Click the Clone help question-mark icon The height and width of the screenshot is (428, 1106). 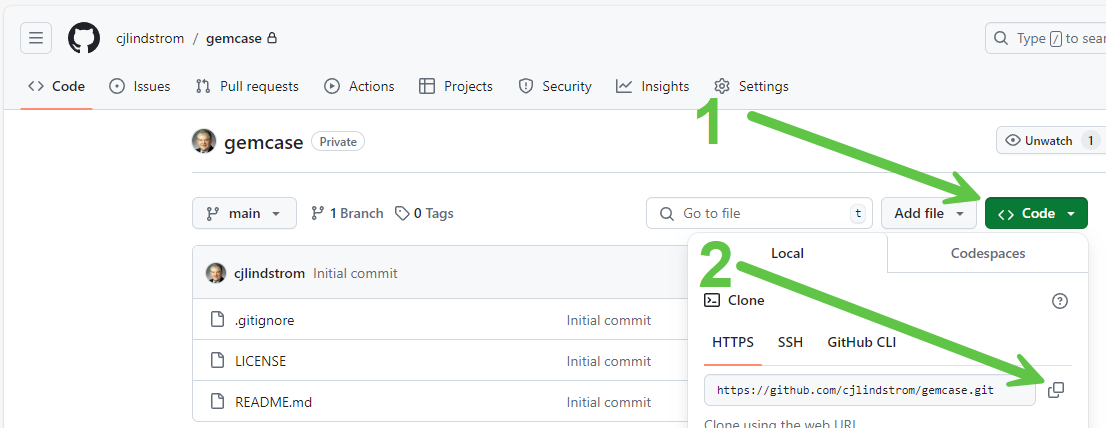click(1059, 301)
